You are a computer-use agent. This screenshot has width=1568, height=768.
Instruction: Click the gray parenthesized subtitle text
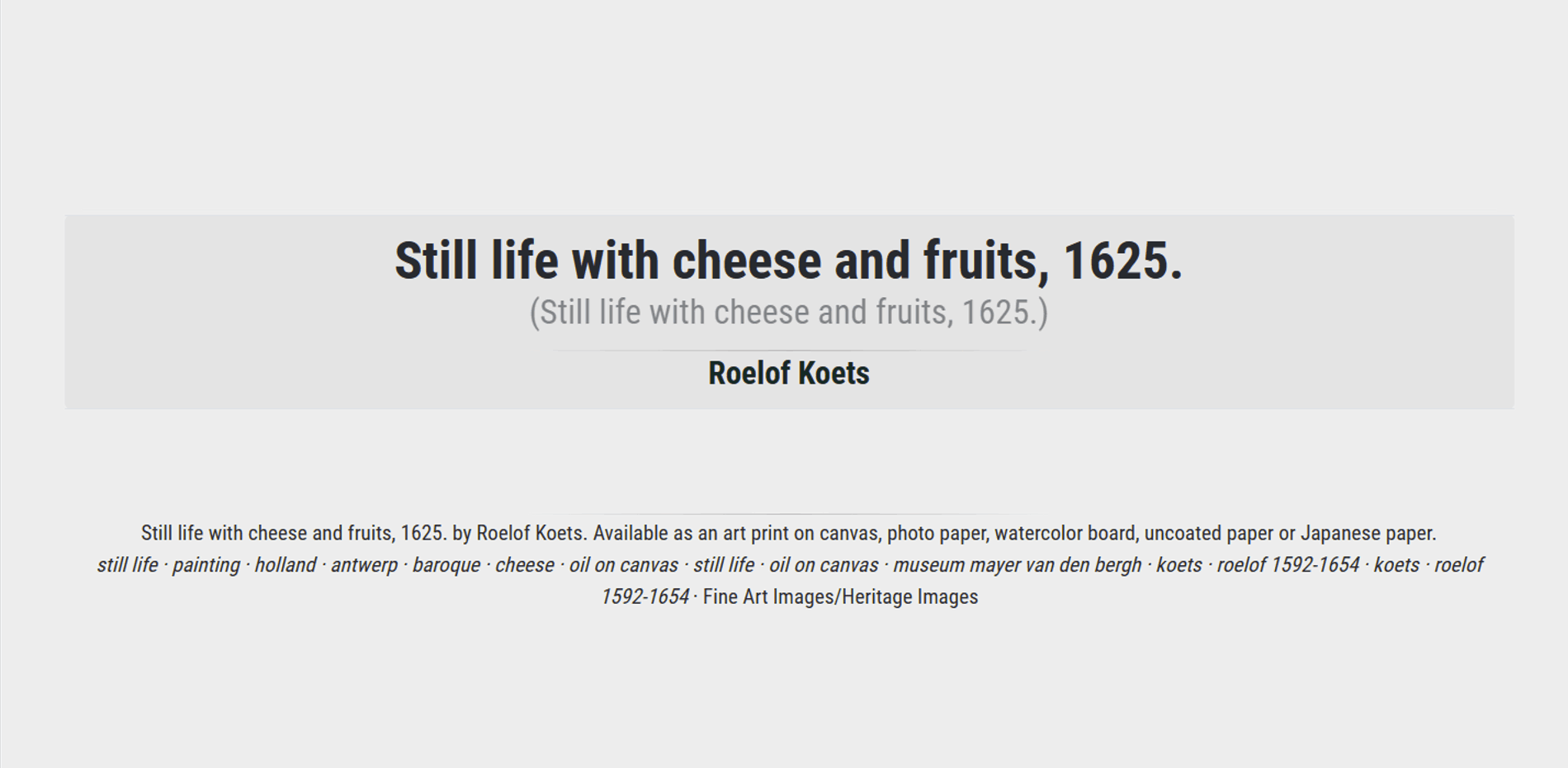(x=789, y=313)
